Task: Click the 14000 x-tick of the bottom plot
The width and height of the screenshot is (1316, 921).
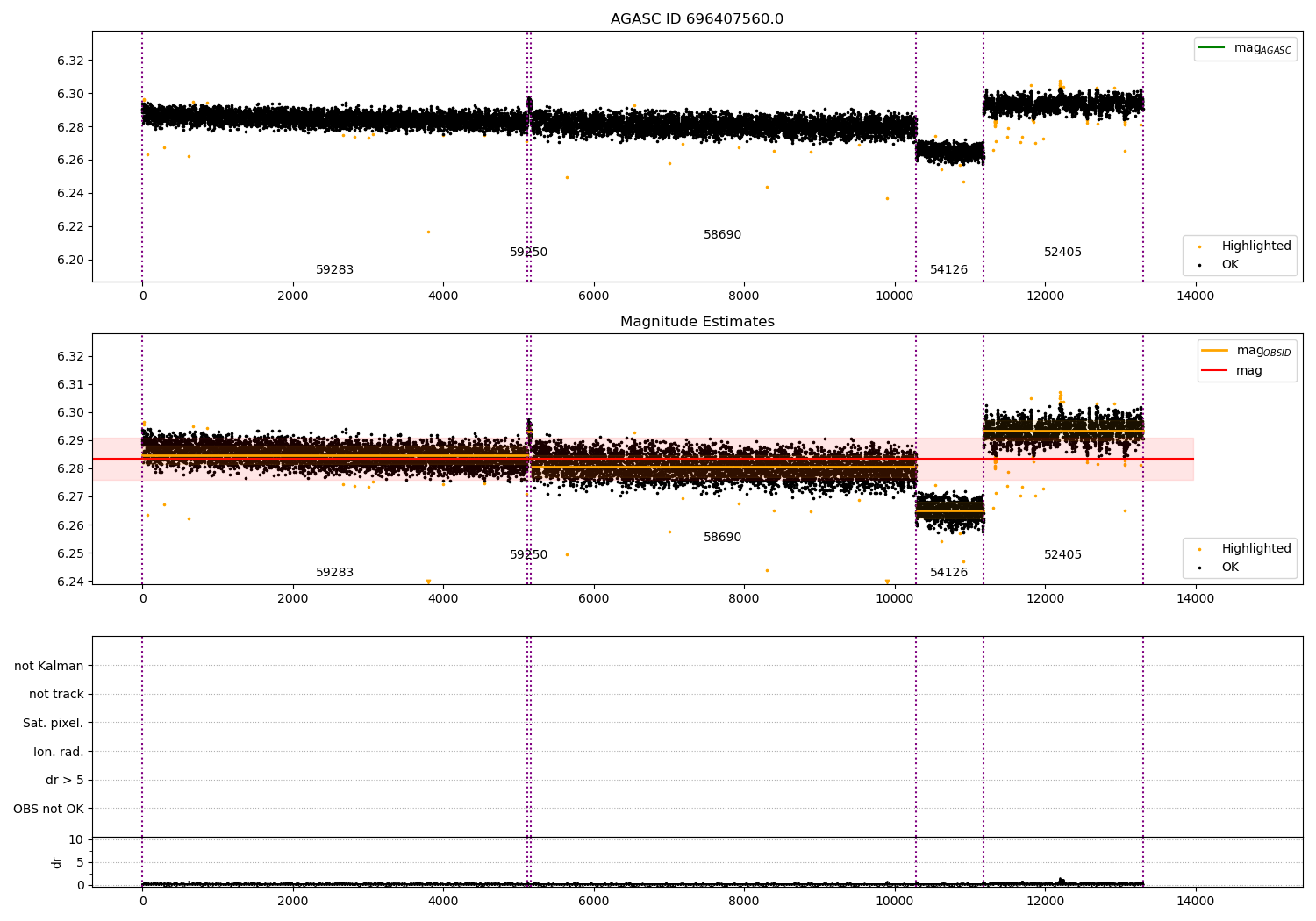Action: tap(1195, 901)
